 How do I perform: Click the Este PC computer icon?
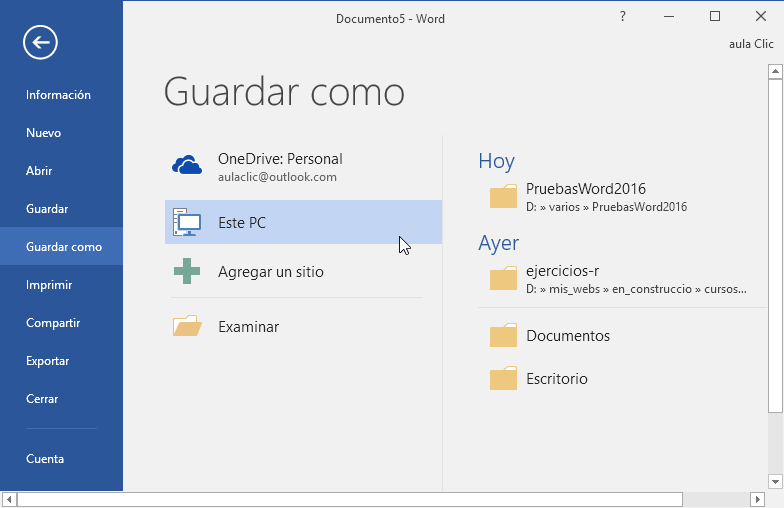point(187,222)
